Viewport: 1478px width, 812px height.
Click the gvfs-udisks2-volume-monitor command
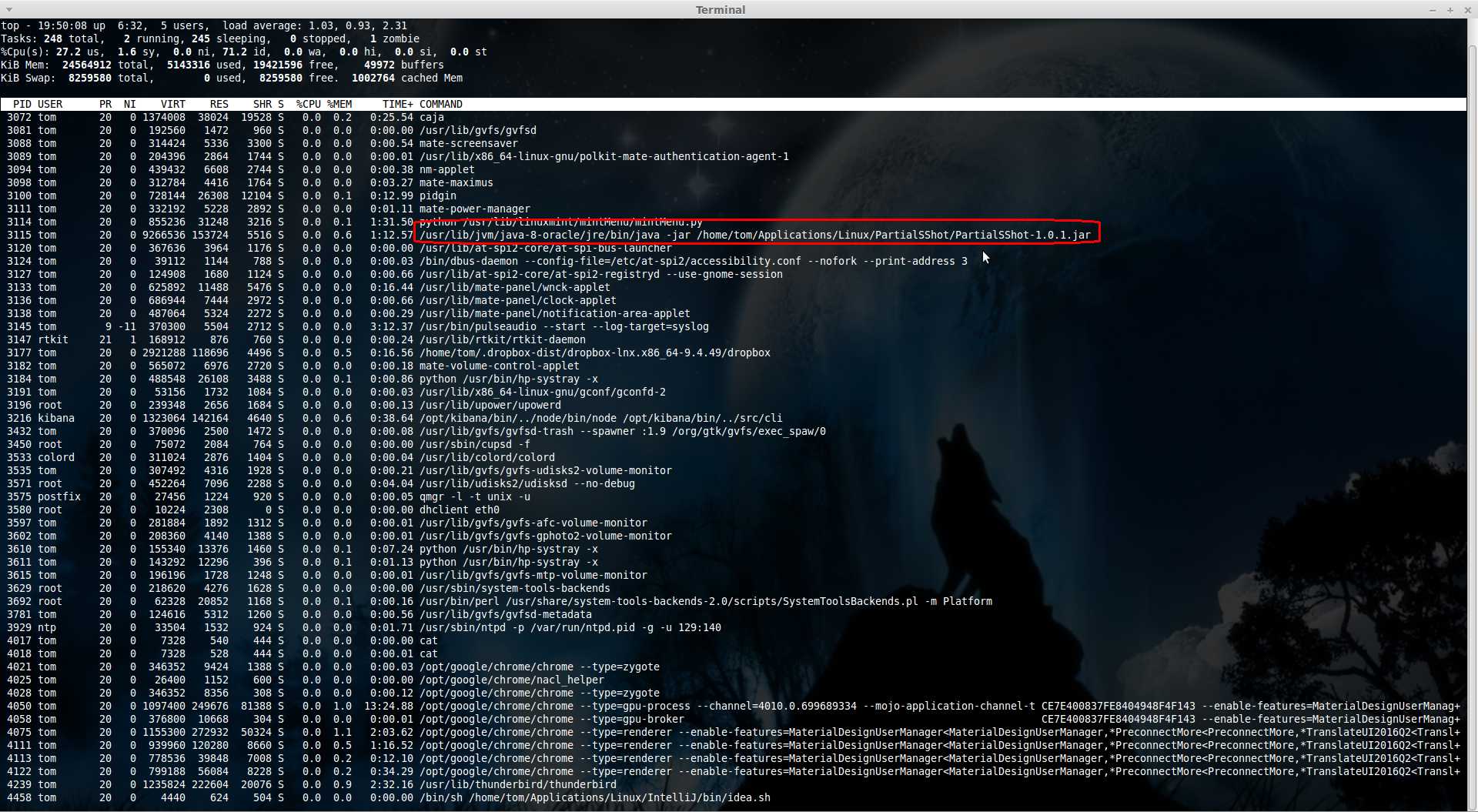click(545, 470)
